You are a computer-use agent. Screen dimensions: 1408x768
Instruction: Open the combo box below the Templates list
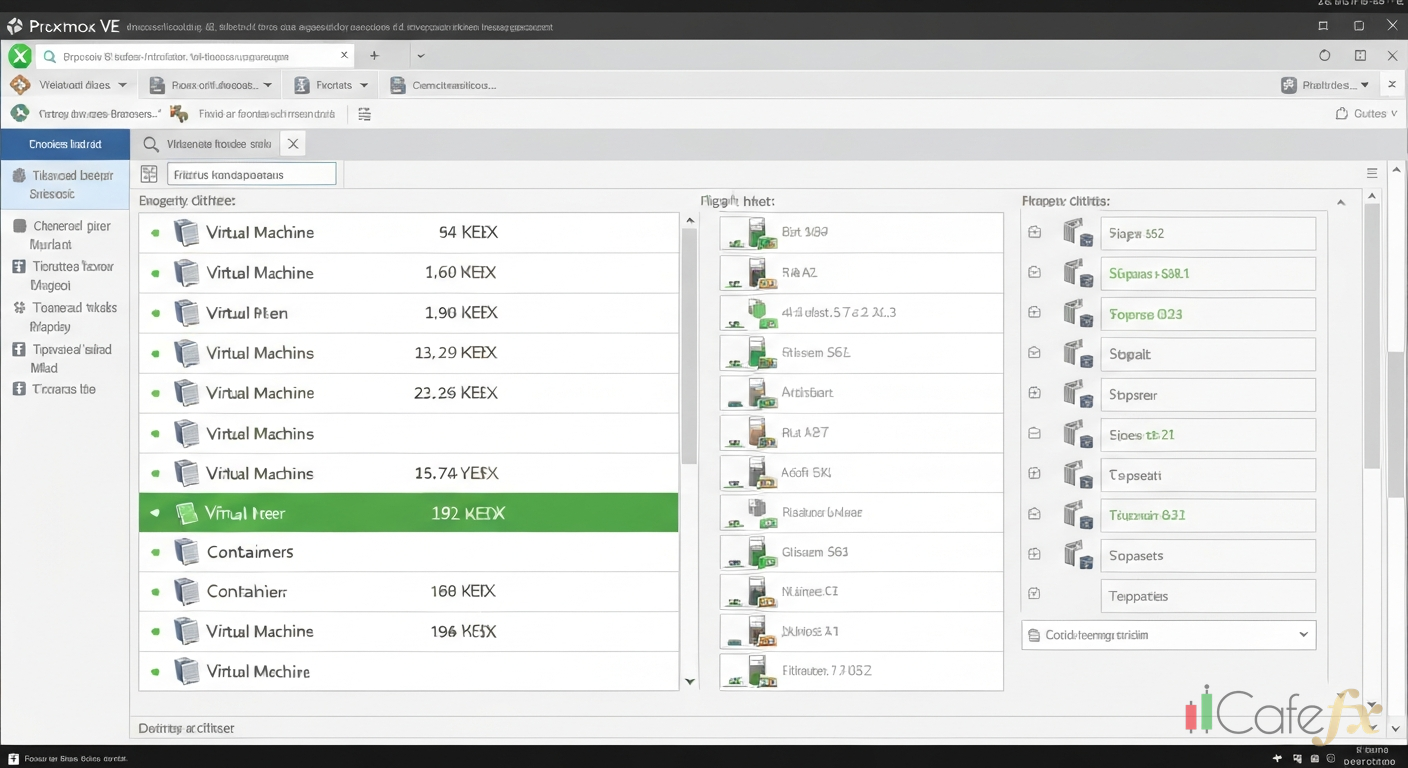click(x=1168, y=634)
